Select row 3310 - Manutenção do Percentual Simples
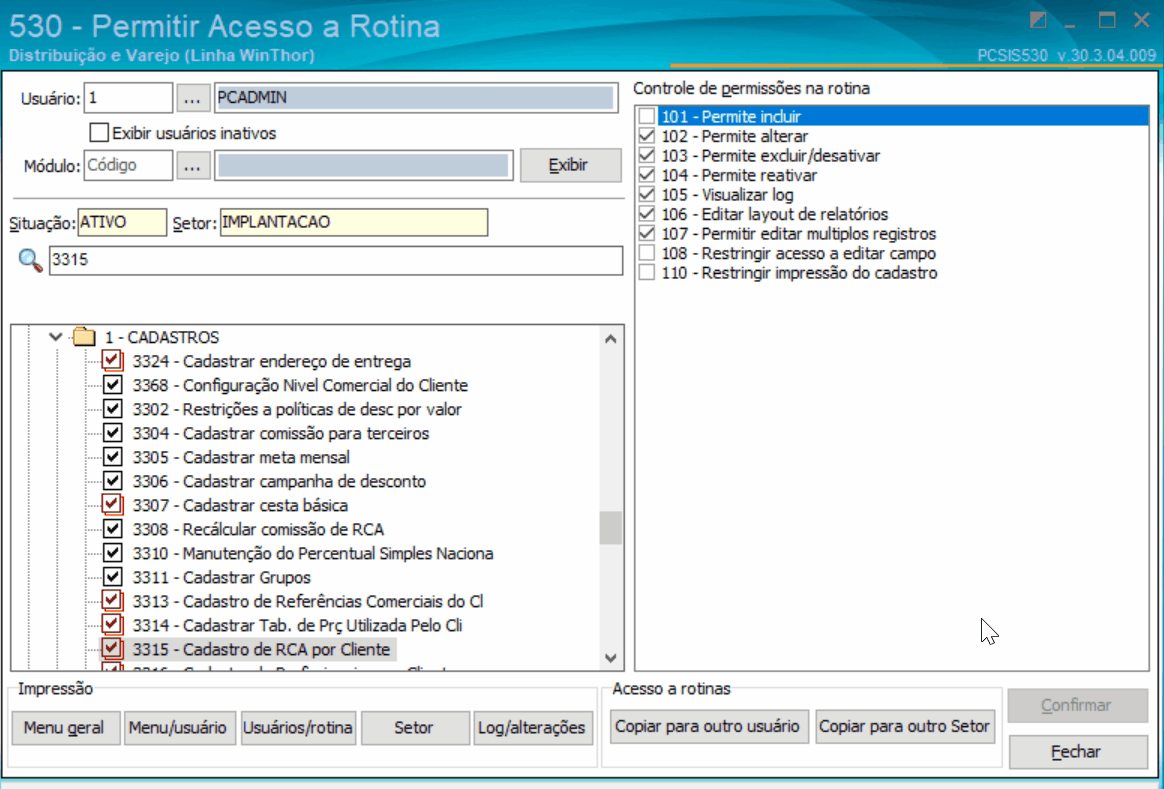 (313, 554)
